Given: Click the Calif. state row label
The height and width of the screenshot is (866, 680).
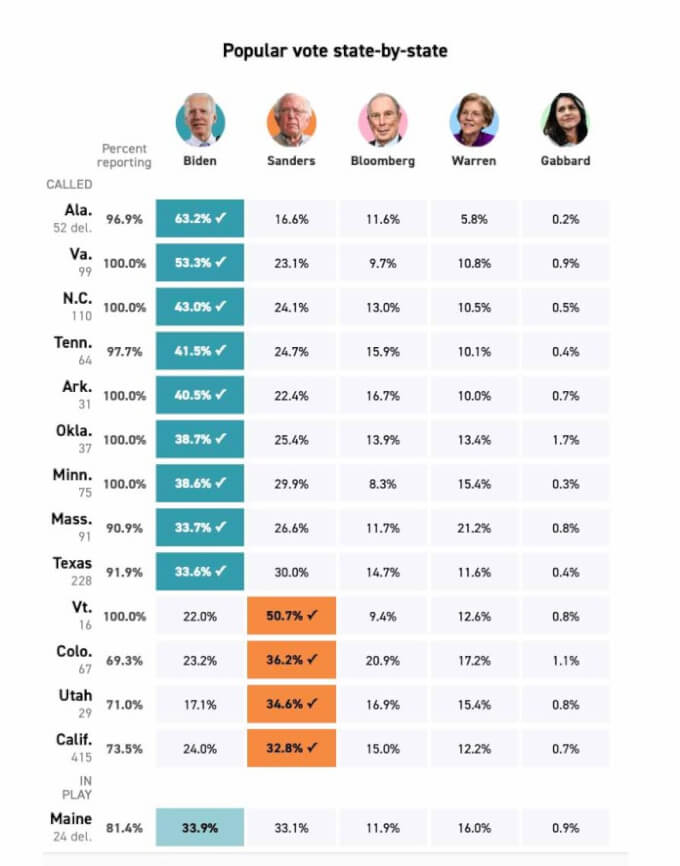Looking at the screenshot, I should 73,747.
